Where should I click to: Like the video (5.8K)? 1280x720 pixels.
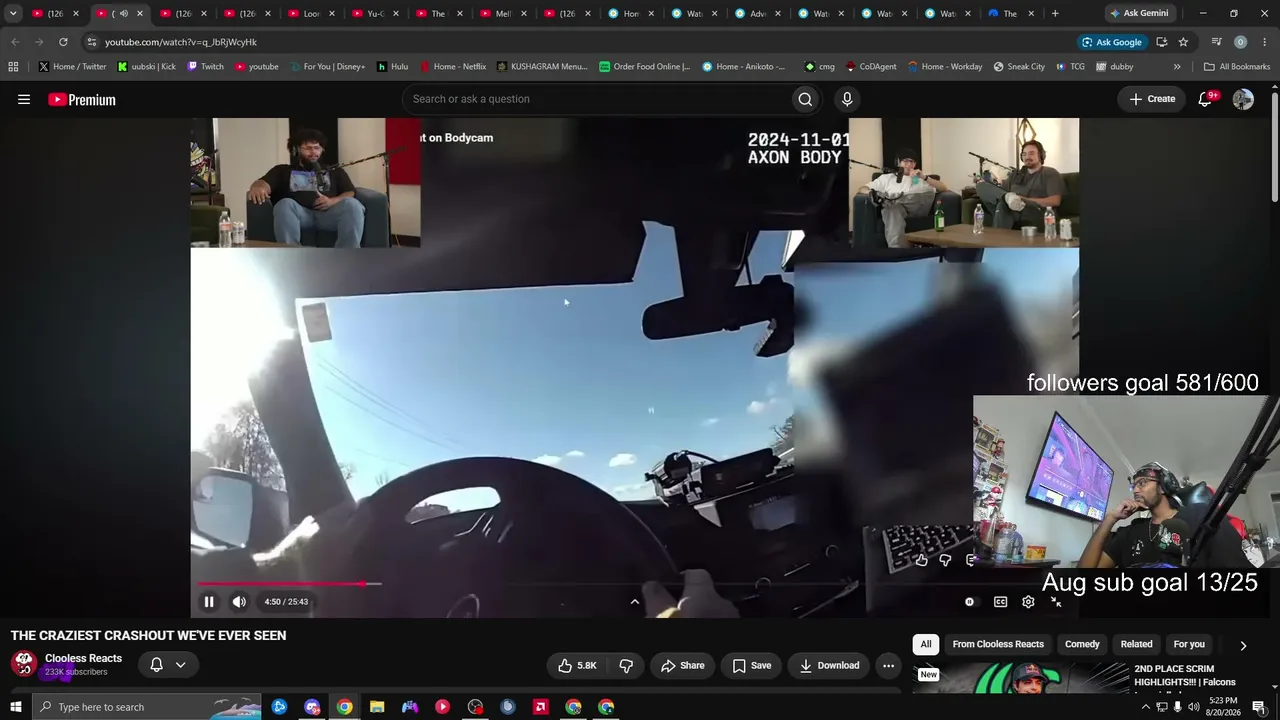pyautogui.click(x=578, y=666)
